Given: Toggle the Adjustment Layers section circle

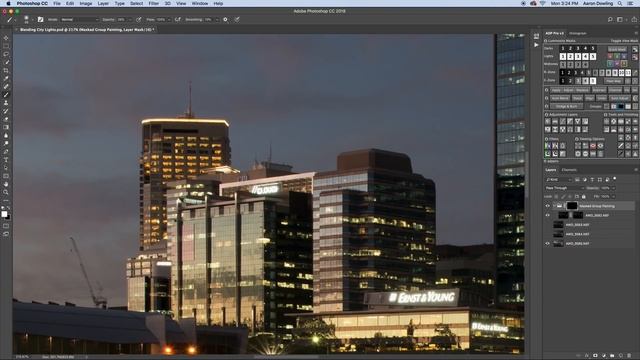Looking at the screenshot, I should [x=547, y=115].
